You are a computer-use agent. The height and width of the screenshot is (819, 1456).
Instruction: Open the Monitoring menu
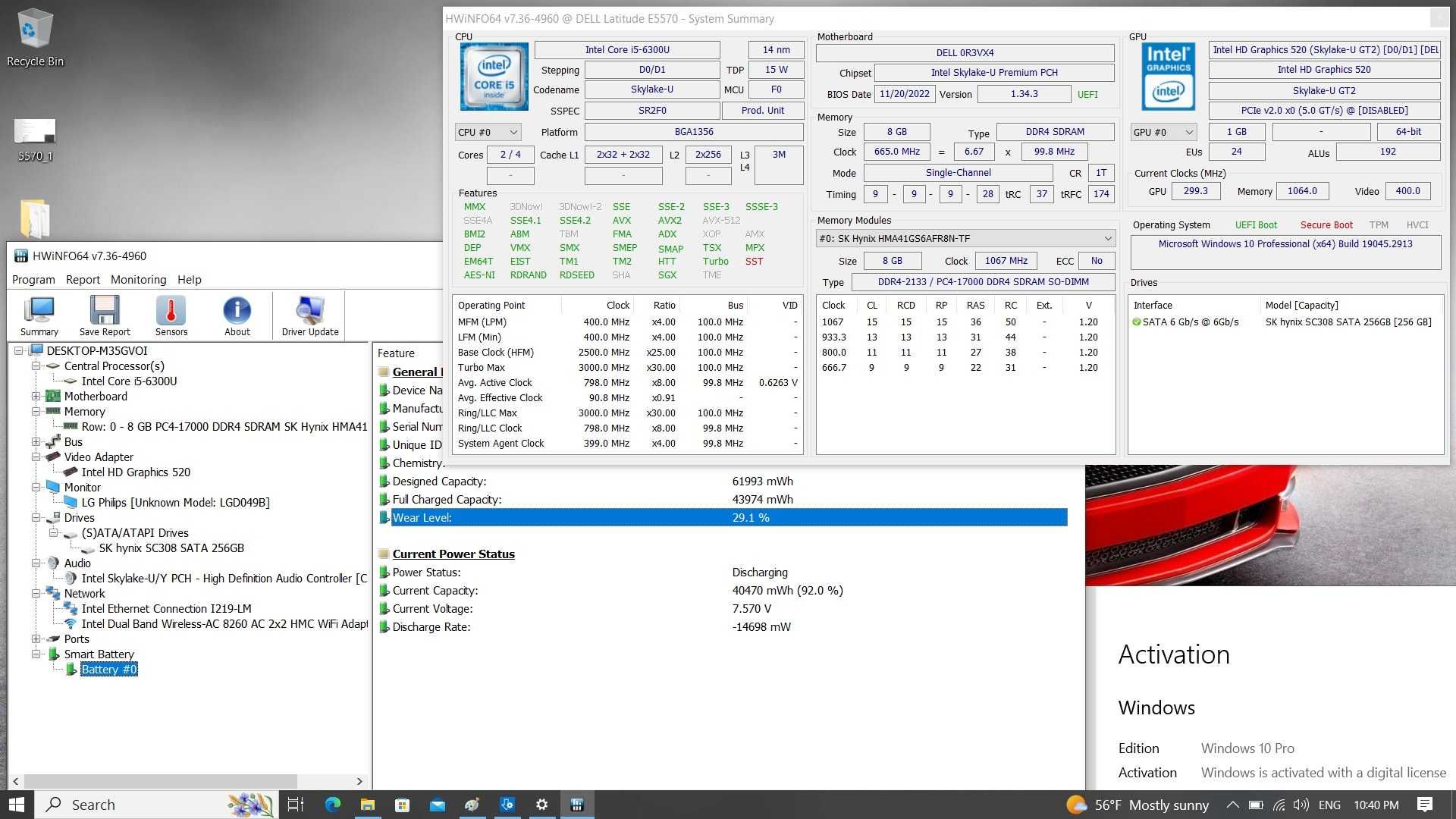pyautogui.click(x=138, y=280)
